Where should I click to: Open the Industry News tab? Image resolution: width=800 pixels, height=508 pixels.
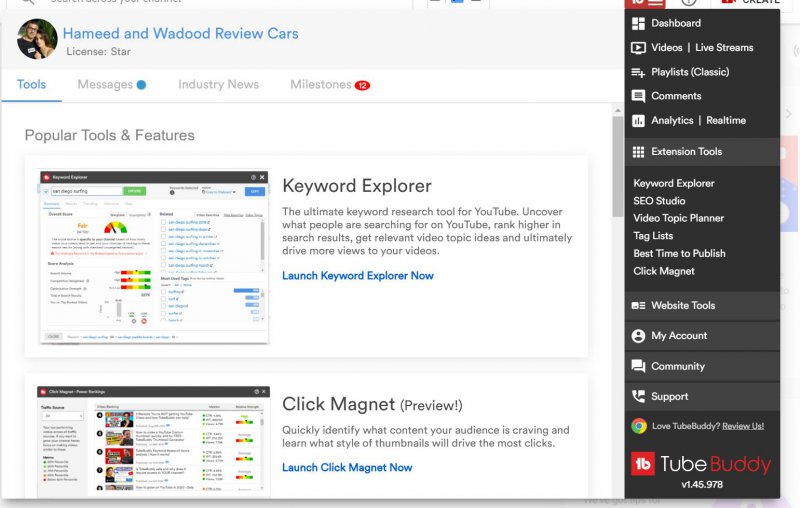click(218, 85)
